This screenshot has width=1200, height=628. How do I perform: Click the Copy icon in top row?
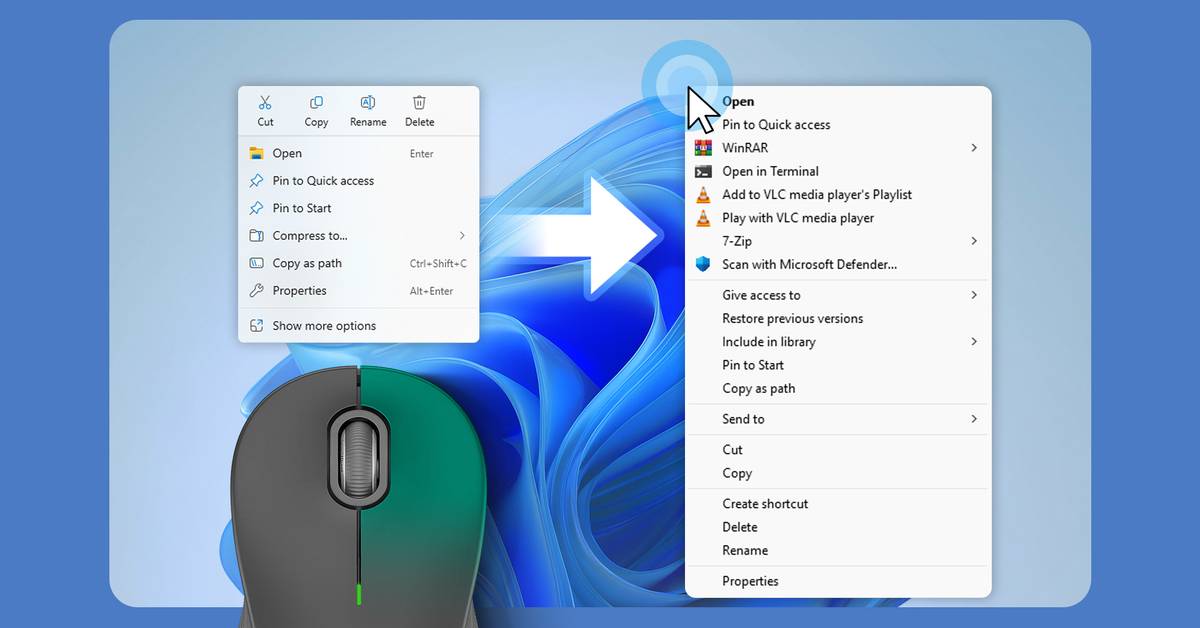point(316,103)
